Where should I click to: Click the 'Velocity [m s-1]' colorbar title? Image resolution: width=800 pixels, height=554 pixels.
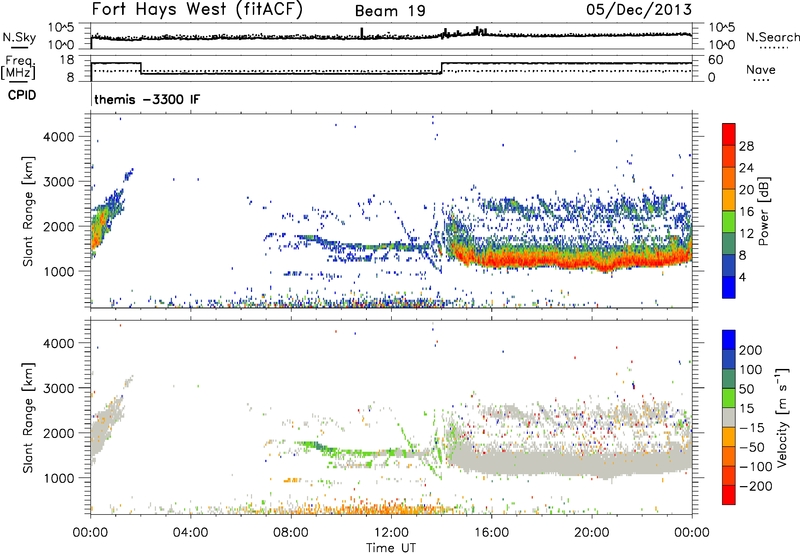pos(782,417)
